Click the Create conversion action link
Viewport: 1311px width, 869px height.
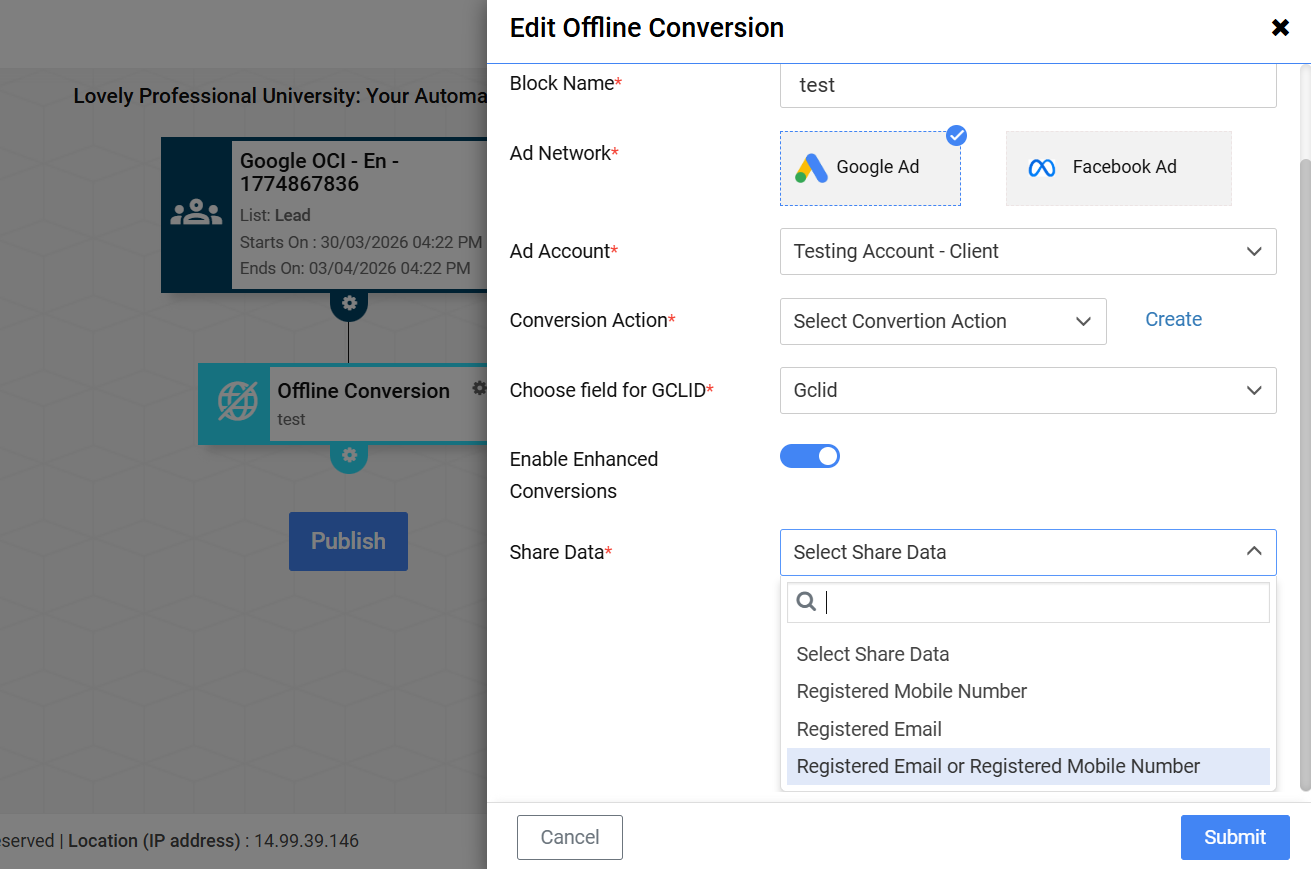coord(1173,320)
